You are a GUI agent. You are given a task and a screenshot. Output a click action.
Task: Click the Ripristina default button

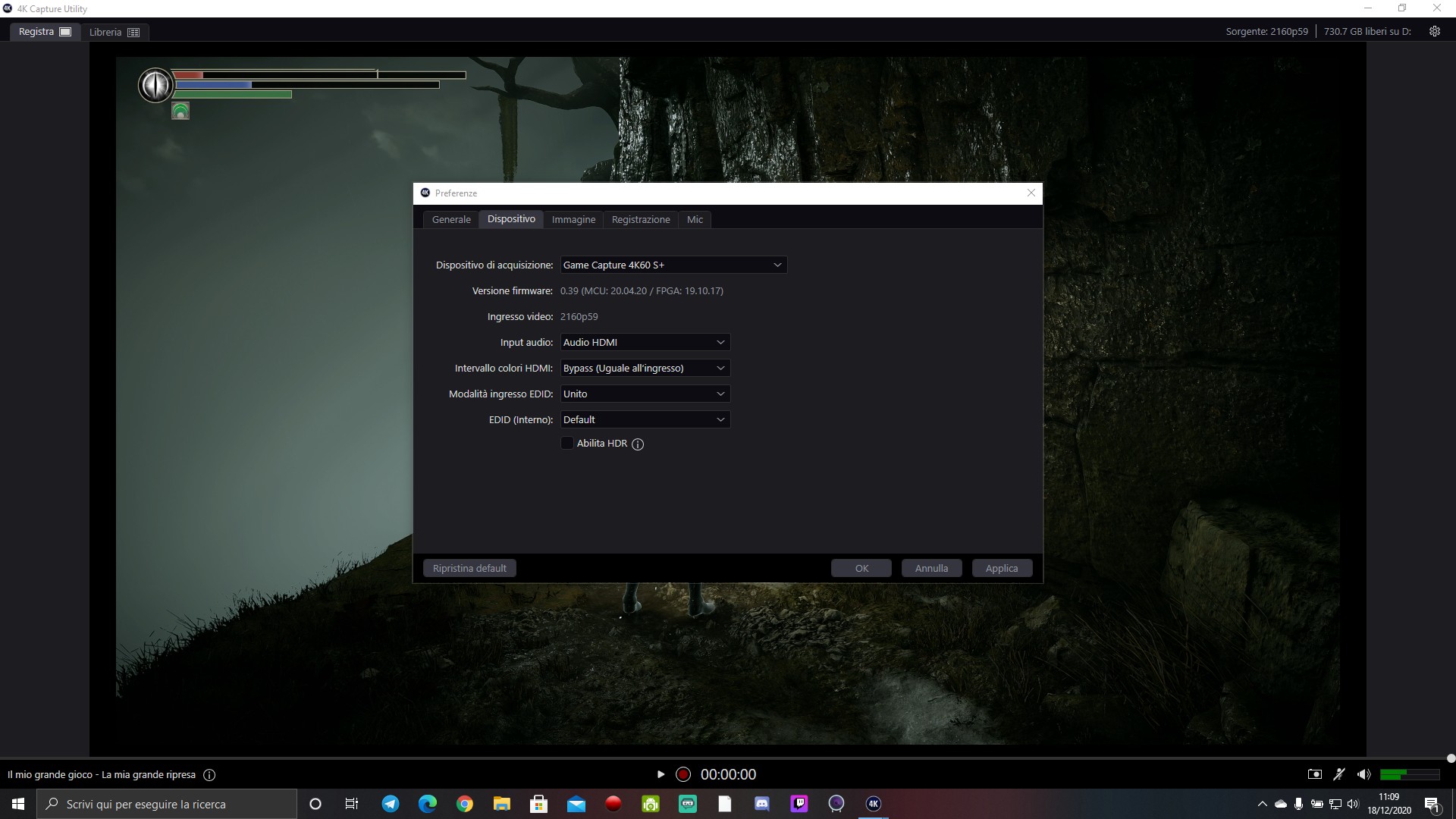(x=469, y=569)
